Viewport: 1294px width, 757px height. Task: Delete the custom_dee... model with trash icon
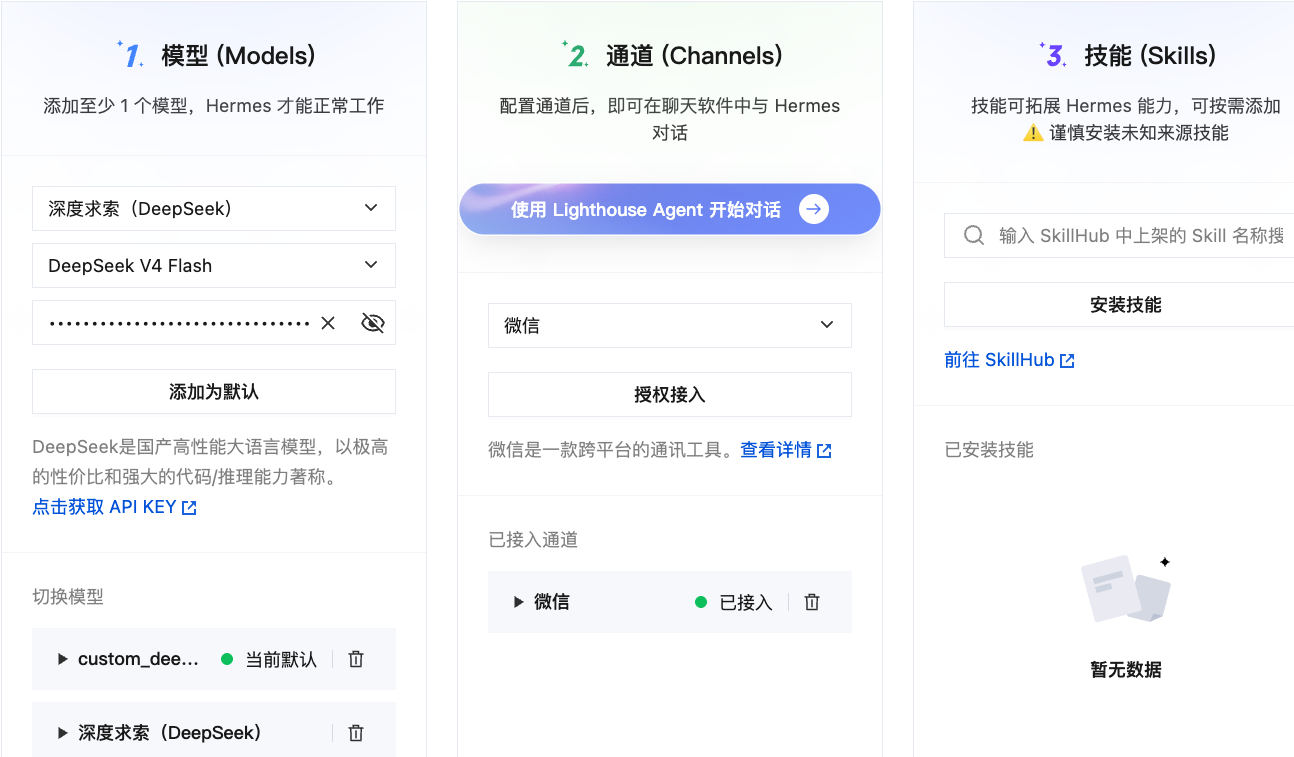click(356, 659)
